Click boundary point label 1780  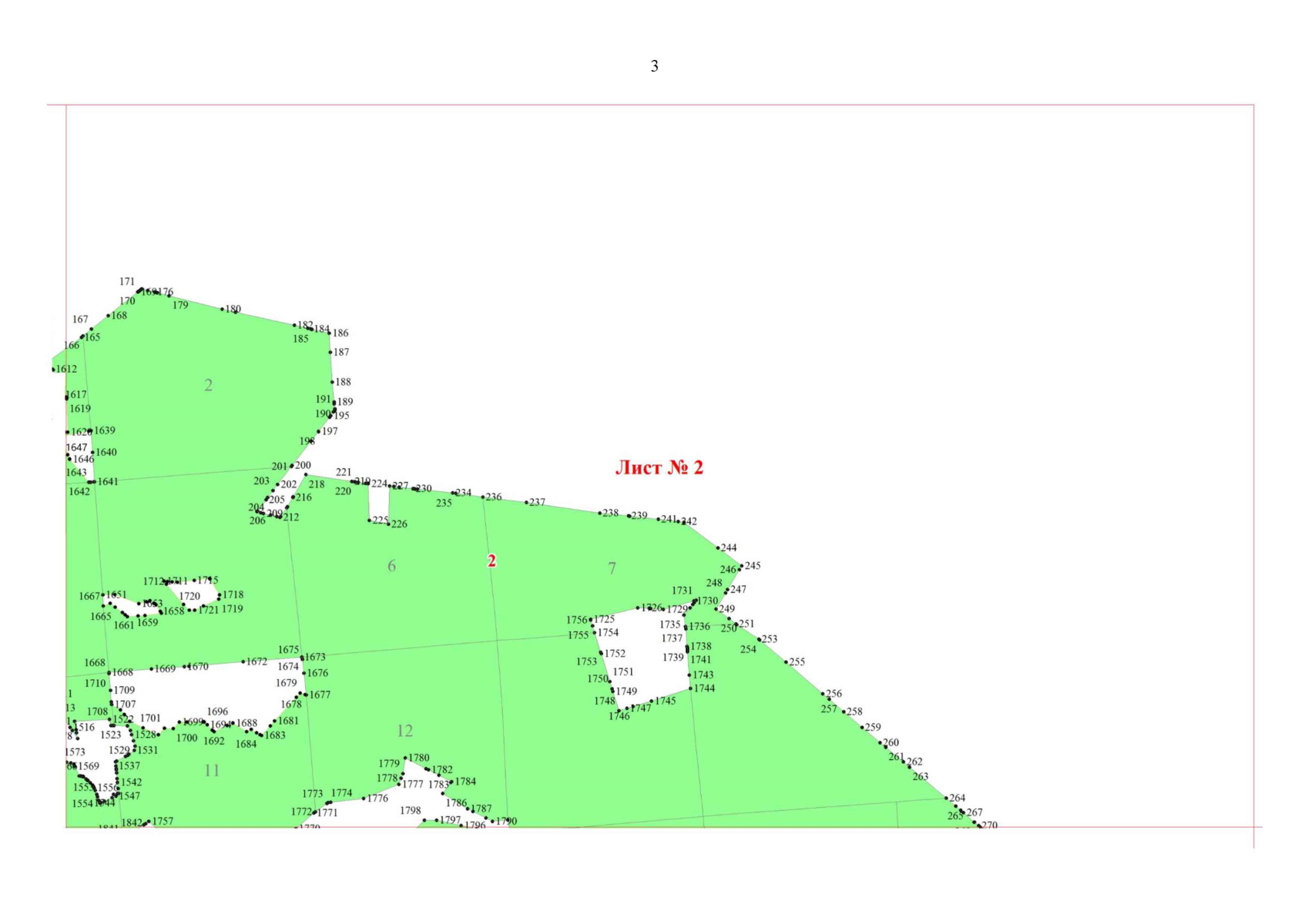point(419,758)
